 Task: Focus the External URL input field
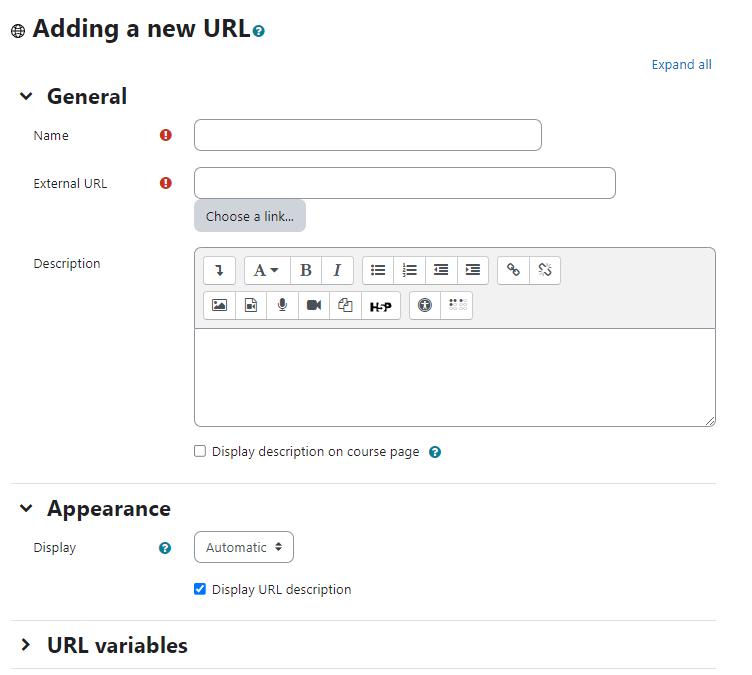coord(405,183)
